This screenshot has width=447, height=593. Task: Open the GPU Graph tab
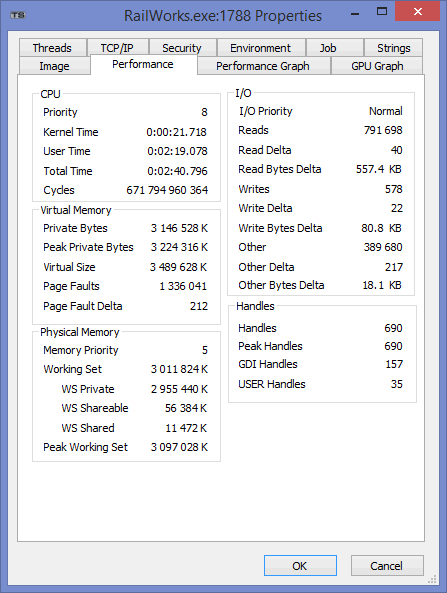377,66
